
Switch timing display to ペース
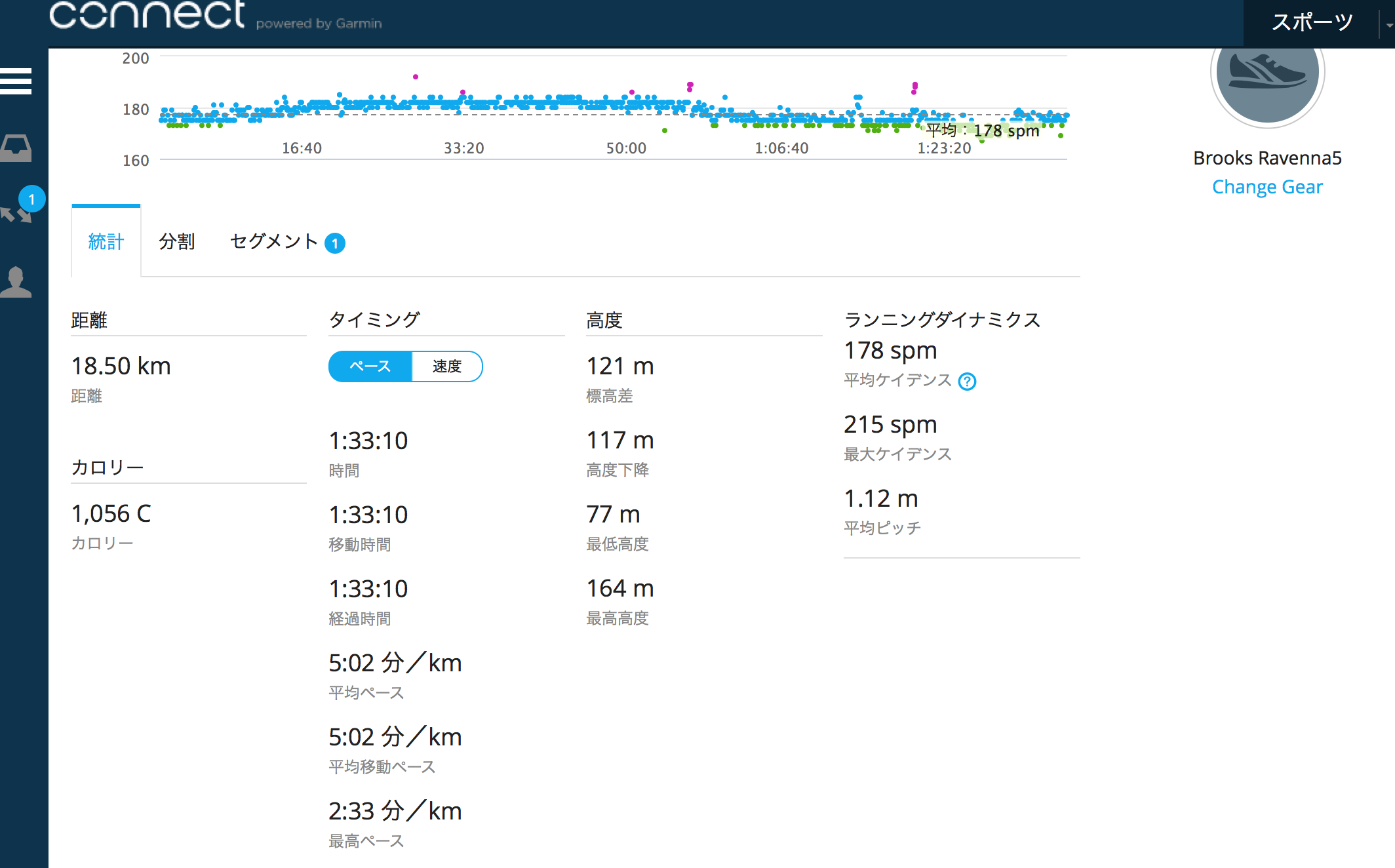pyautogui.click(x=370, y=366)
